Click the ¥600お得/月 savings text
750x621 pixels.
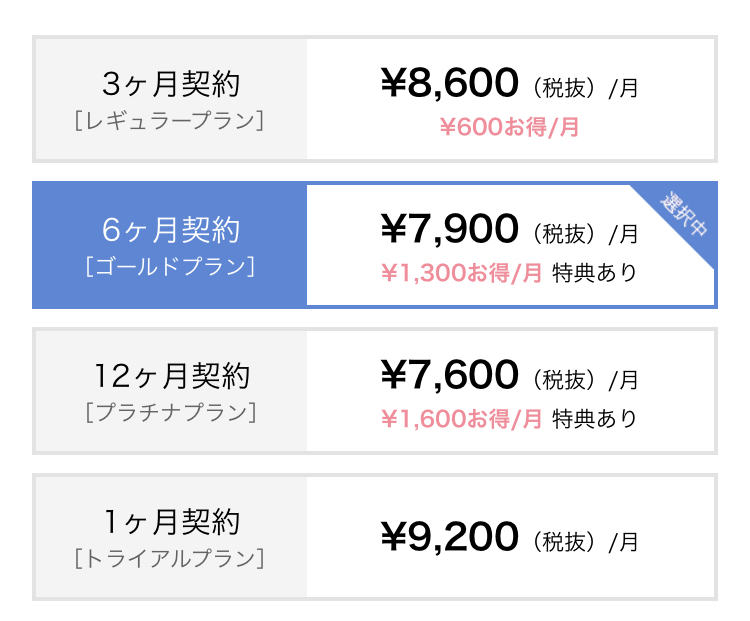(510, 127)
